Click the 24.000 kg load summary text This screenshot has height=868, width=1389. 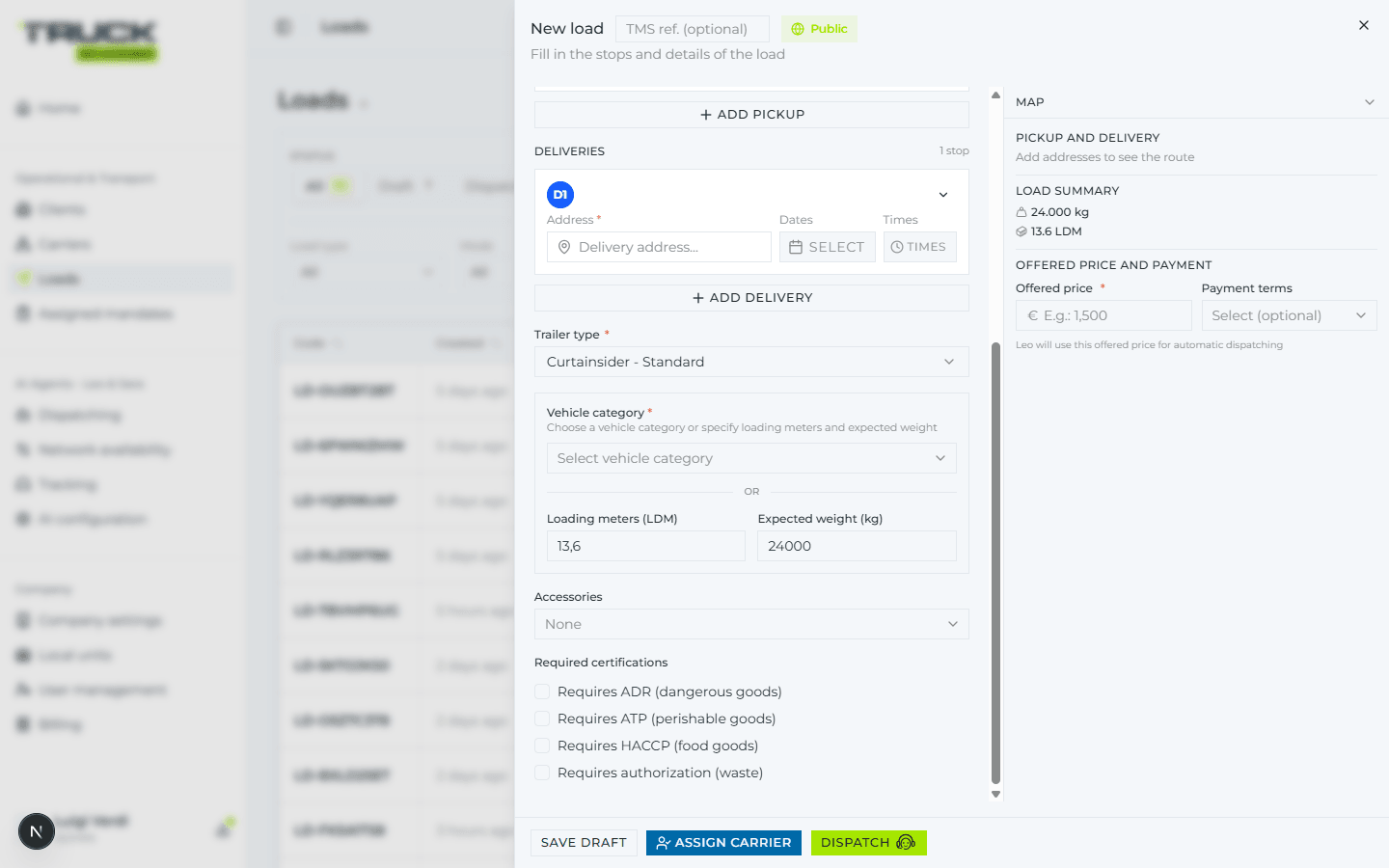coord(1059,212)
